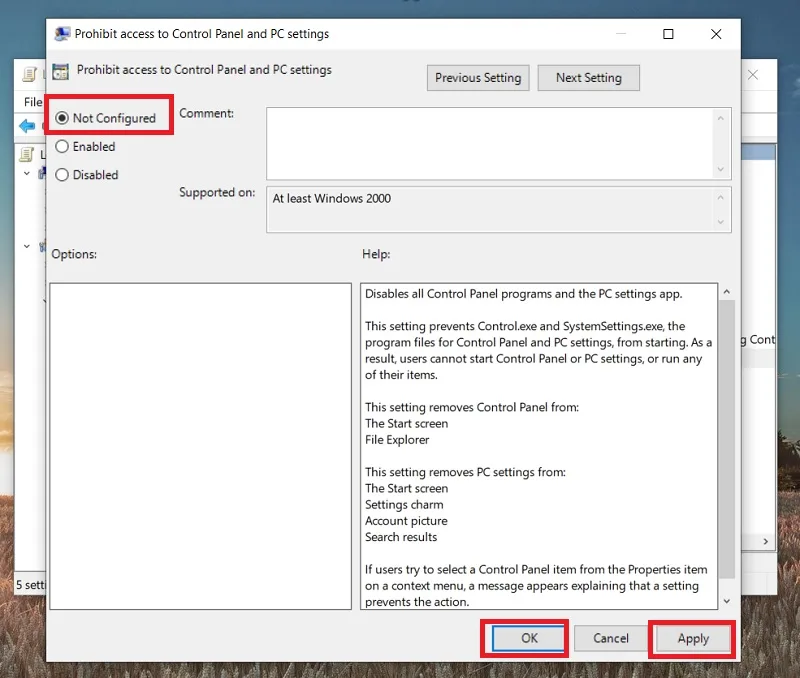
Task: Click the blue Back arrow in background window
Action: pos(27,125)
